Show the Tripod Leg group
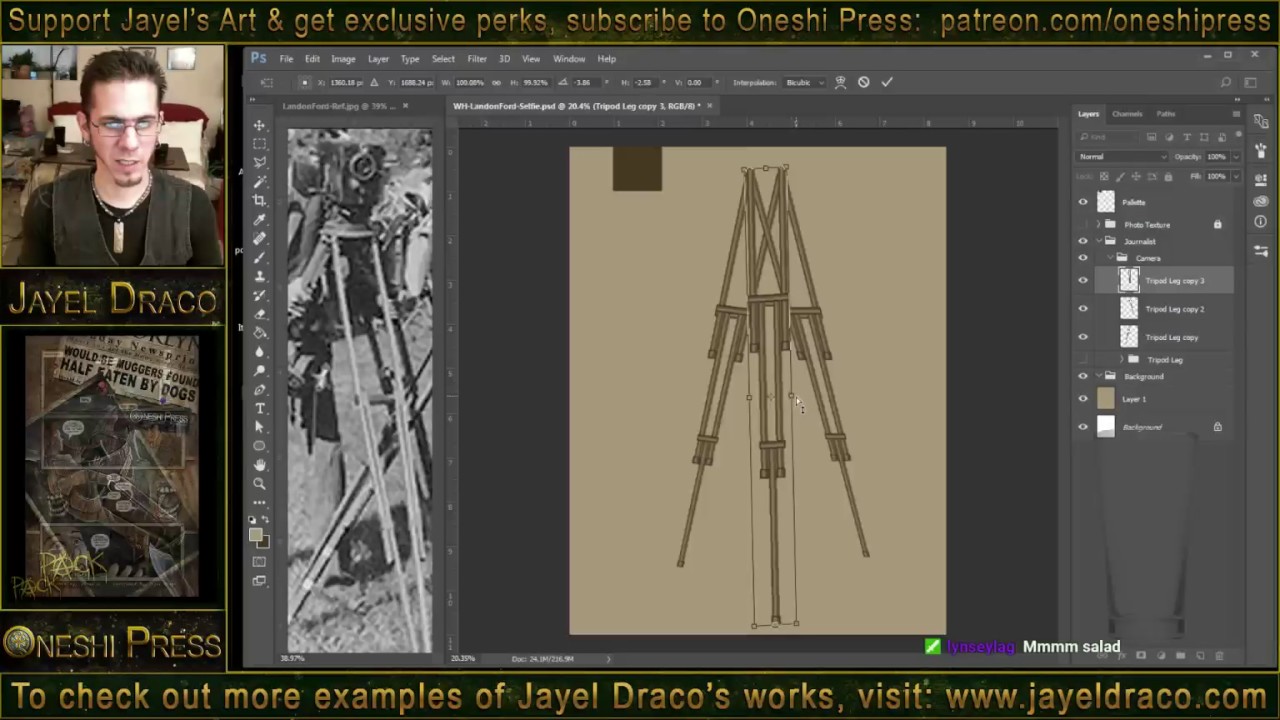Viewport: 1280px width, 720px height. tap(1082, 359)
